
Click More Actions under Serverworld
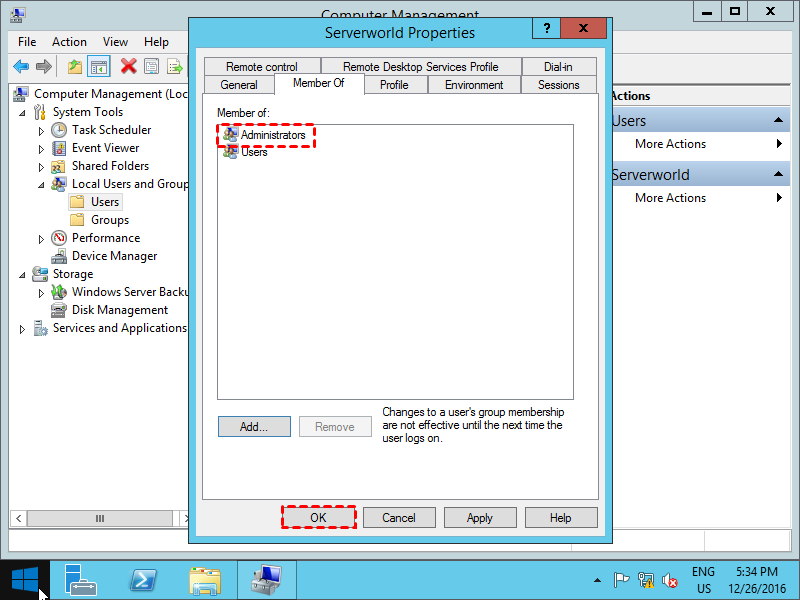click(x=670, y=197)
